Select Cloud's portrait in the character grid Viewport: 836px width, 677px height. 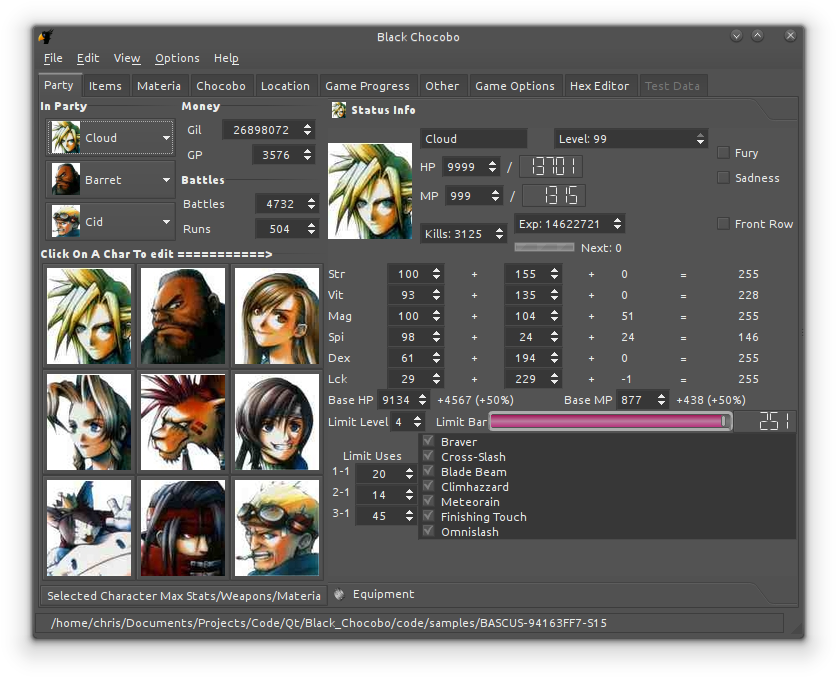89,316
